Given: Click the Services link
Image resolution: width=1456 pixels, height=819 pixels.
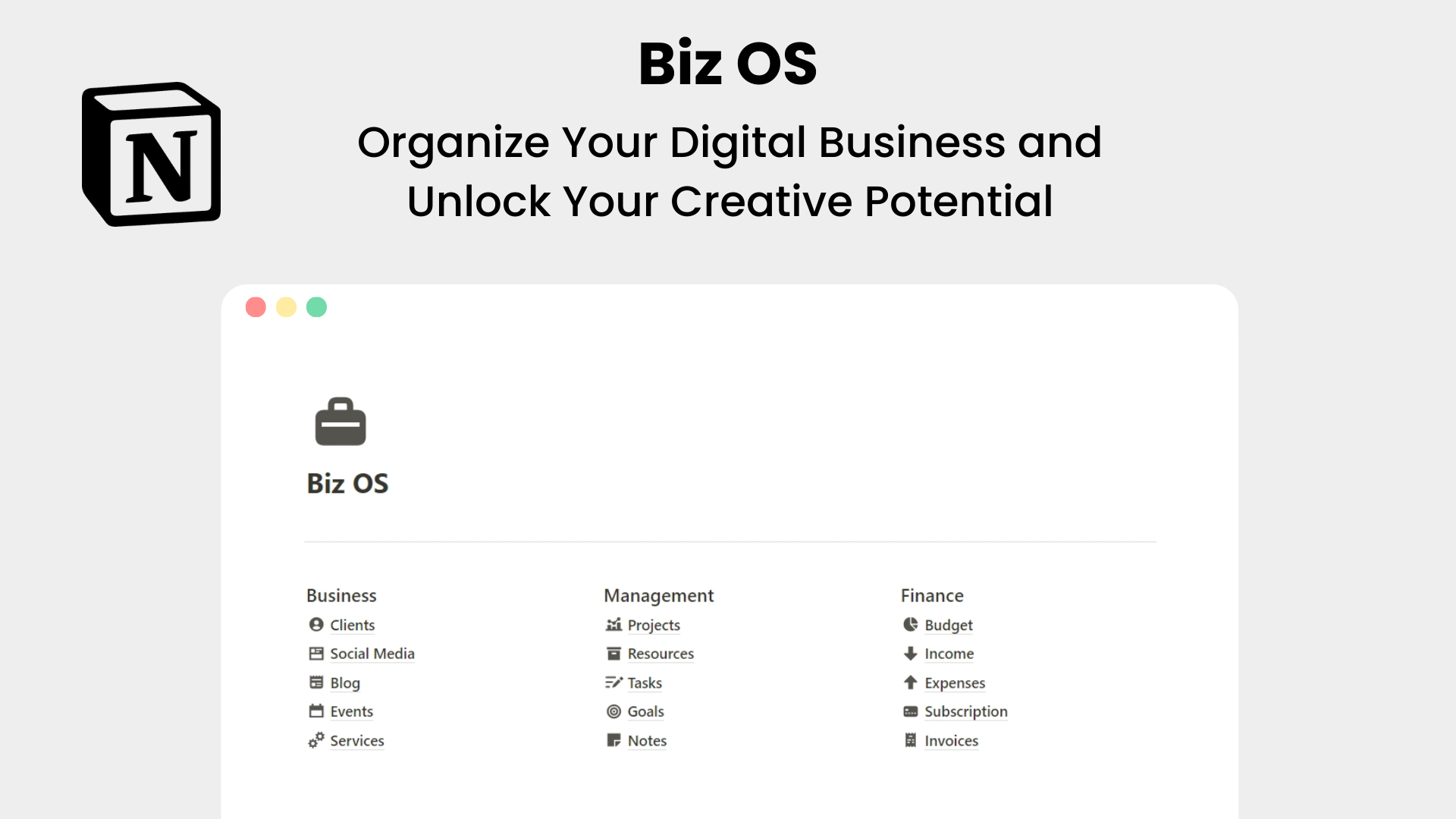Looking at the screenshot, I should tap(356, 740).
